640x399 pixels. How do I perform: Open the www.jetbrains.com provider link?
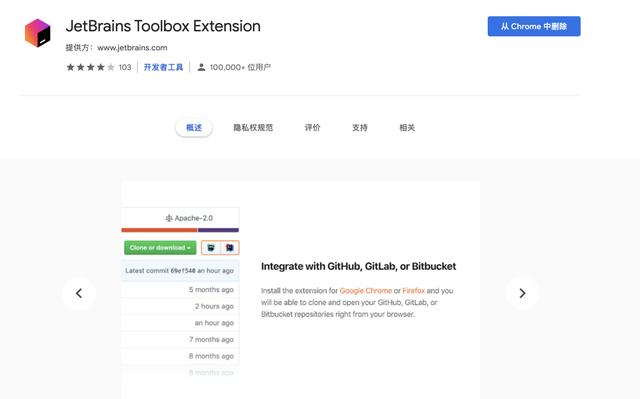tap(132, 48)
